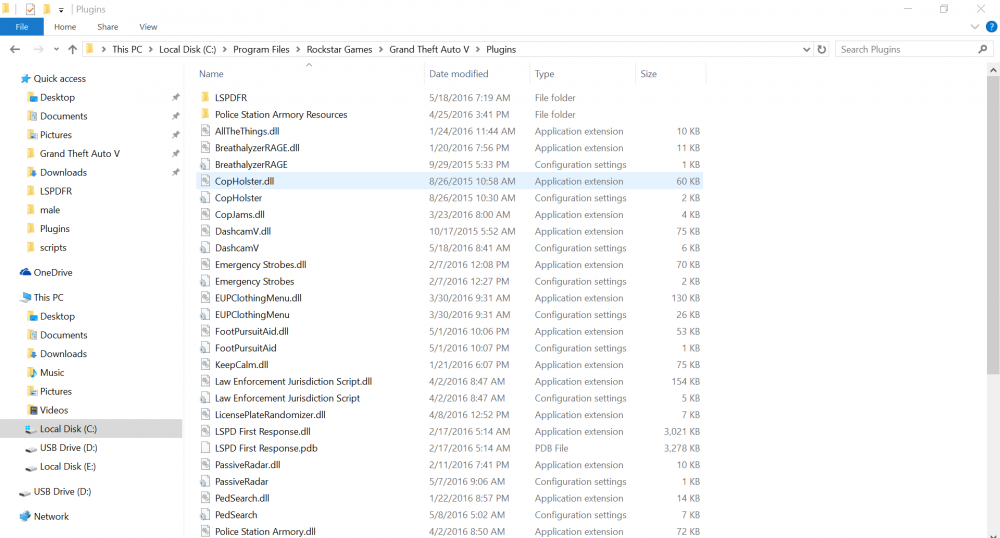Screen dimensions: 1000x538
Task: Click the CopJams.dll file icon
Action: [x=205, y=214]
